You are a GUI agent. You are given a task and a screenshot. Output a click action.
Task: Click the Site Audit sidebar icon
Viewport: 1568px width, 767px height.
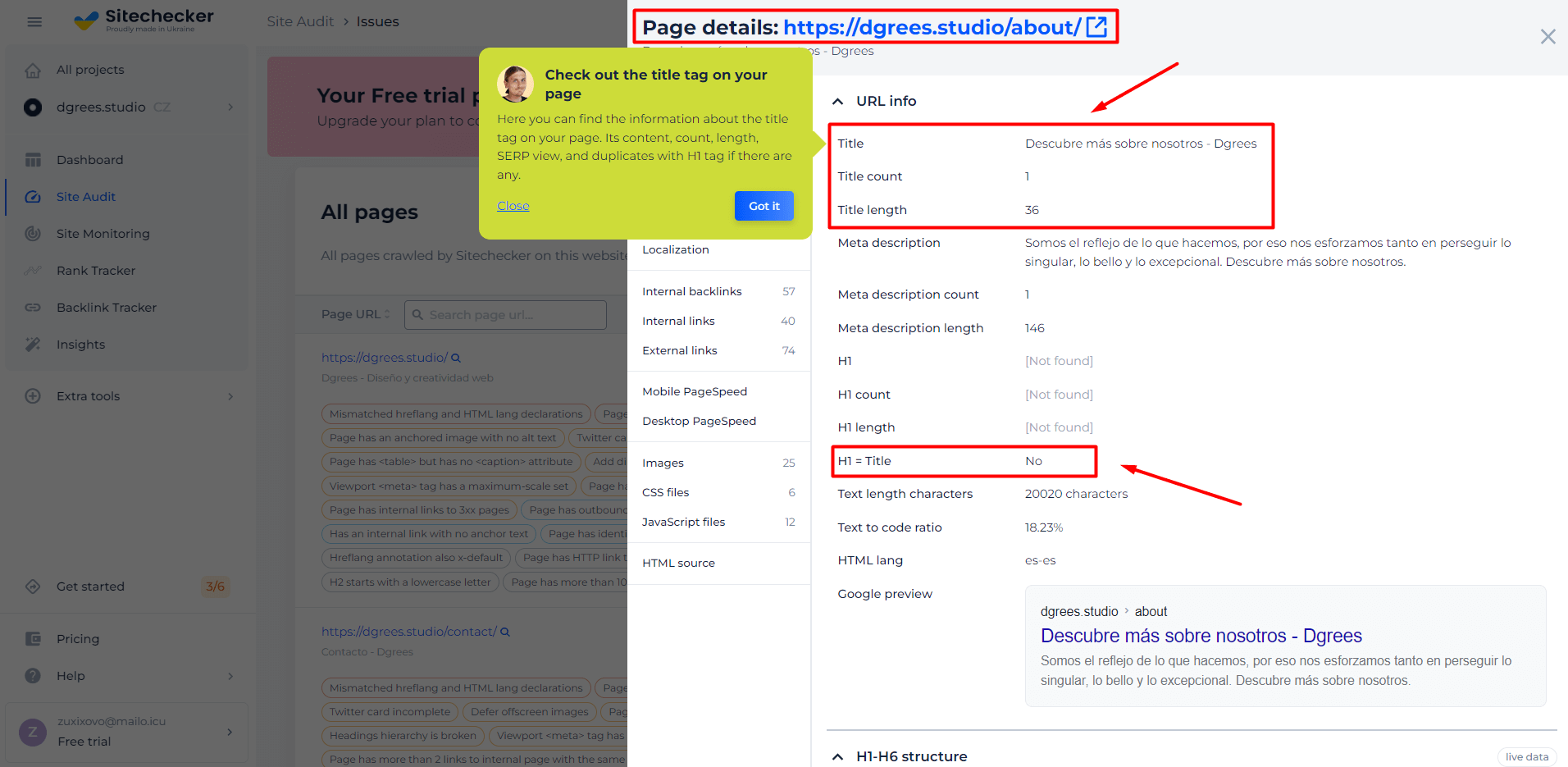tap(33, 197)
